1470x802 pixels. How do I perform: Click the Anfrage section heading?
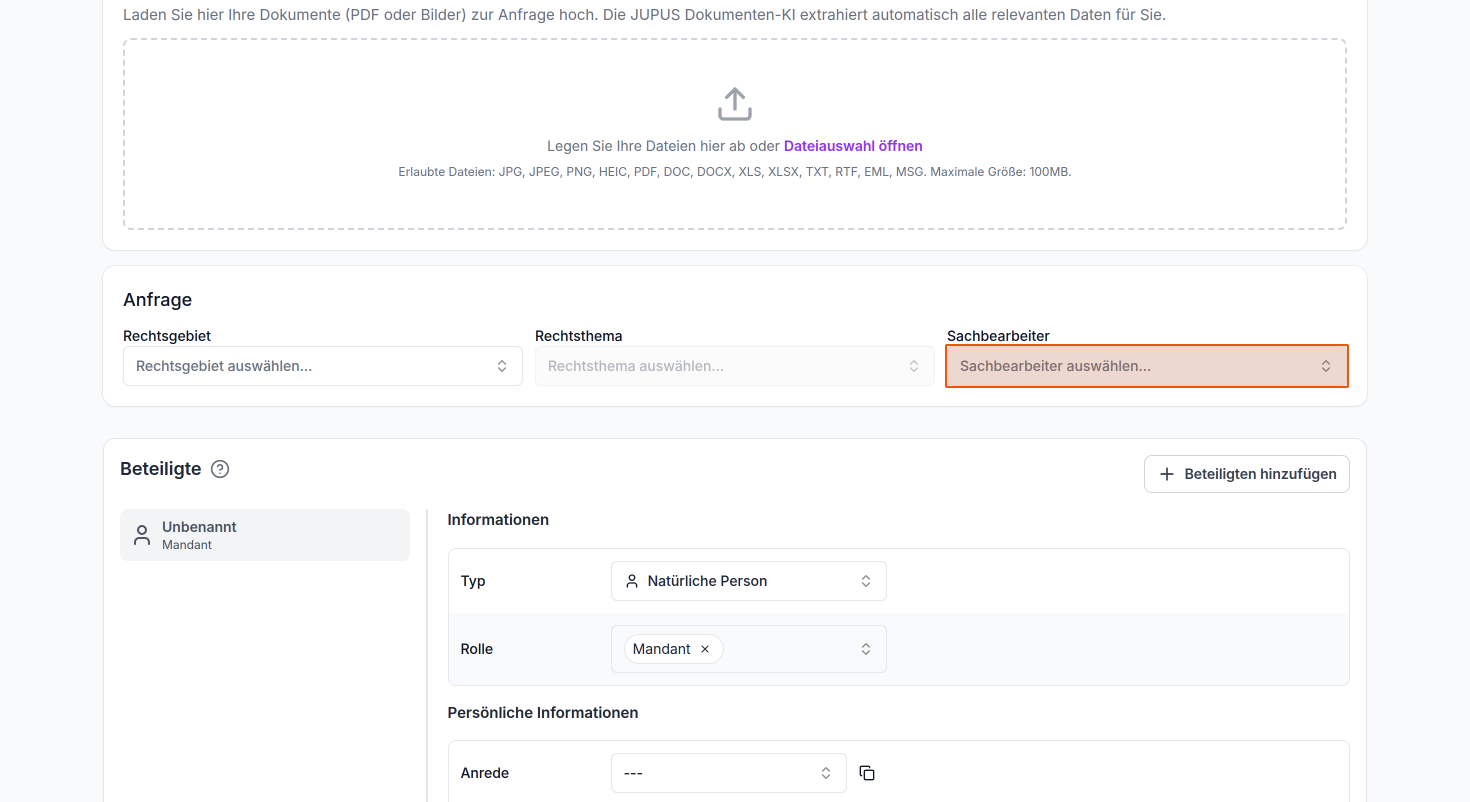click(x=158, y=300)
